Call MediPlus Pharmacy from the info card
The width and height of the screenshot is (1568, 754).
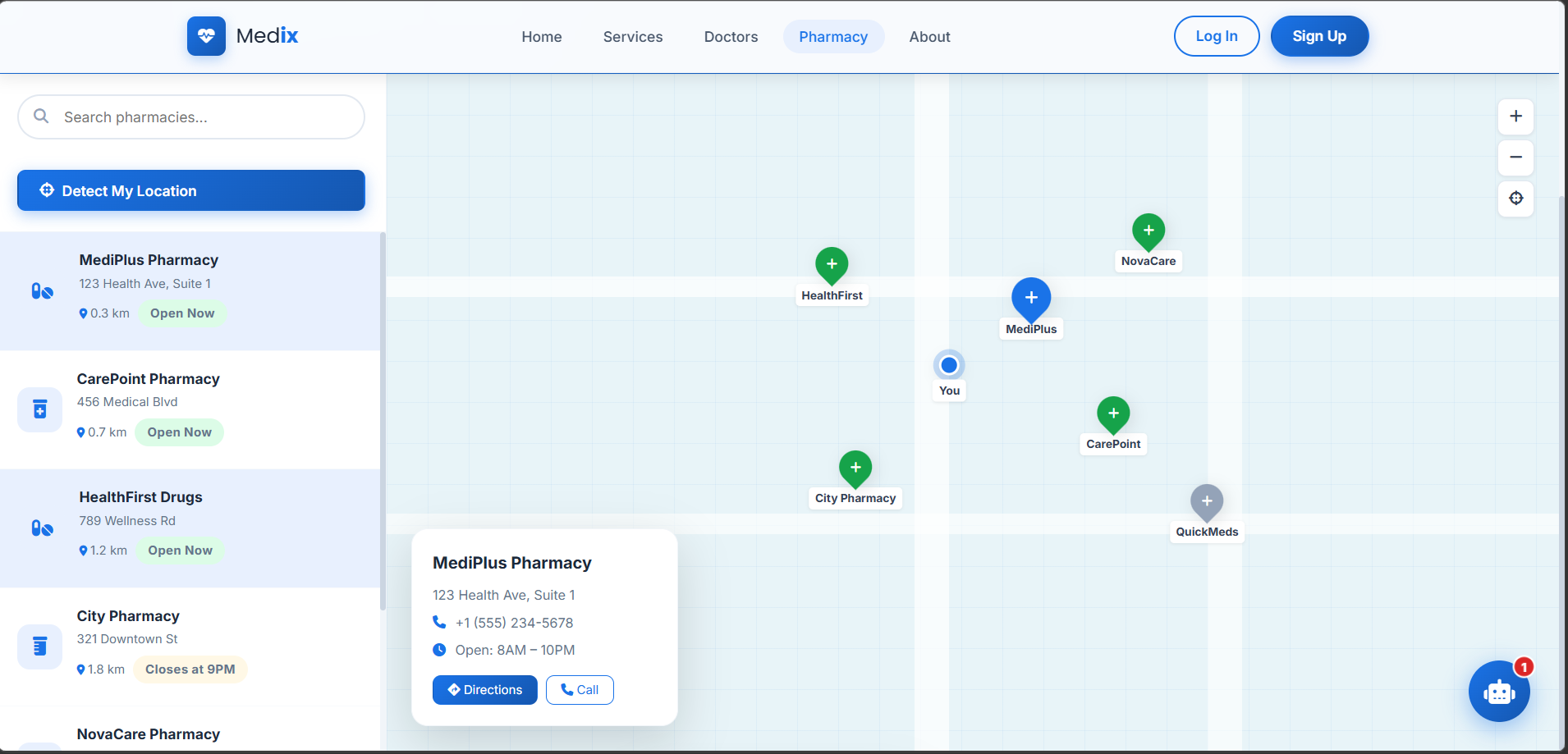(x=580, y=690)
